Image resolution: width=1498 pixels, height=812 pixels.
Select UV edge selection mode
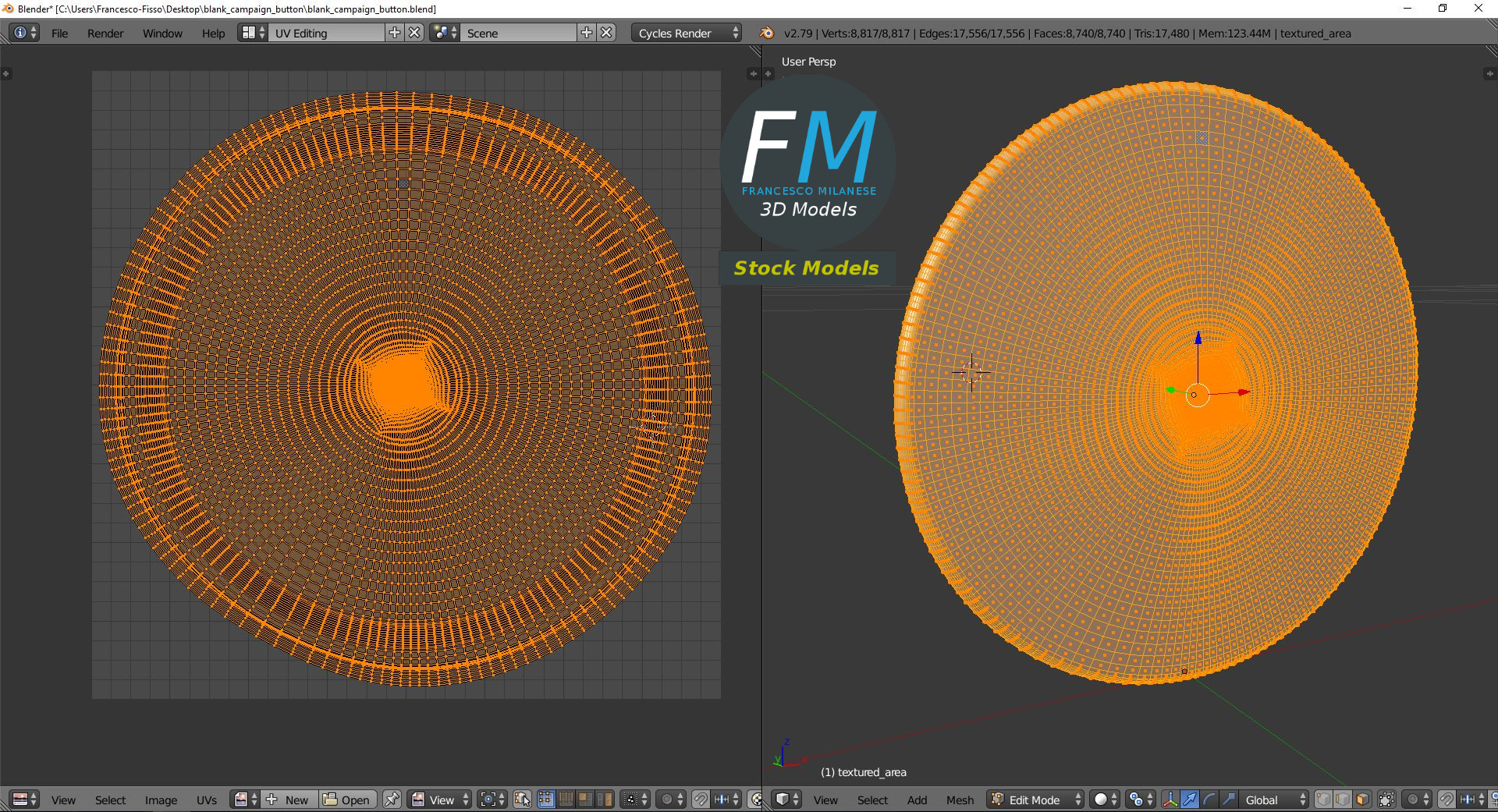[x=566, y=800]
